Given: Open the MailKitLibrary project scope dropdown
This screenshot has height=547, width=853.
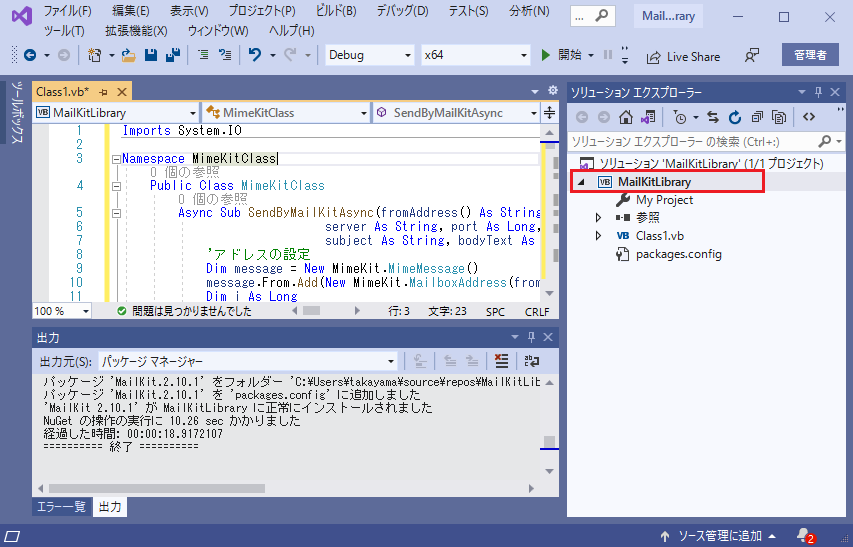Looking at the screenshot, I should (x=116, y=113).
